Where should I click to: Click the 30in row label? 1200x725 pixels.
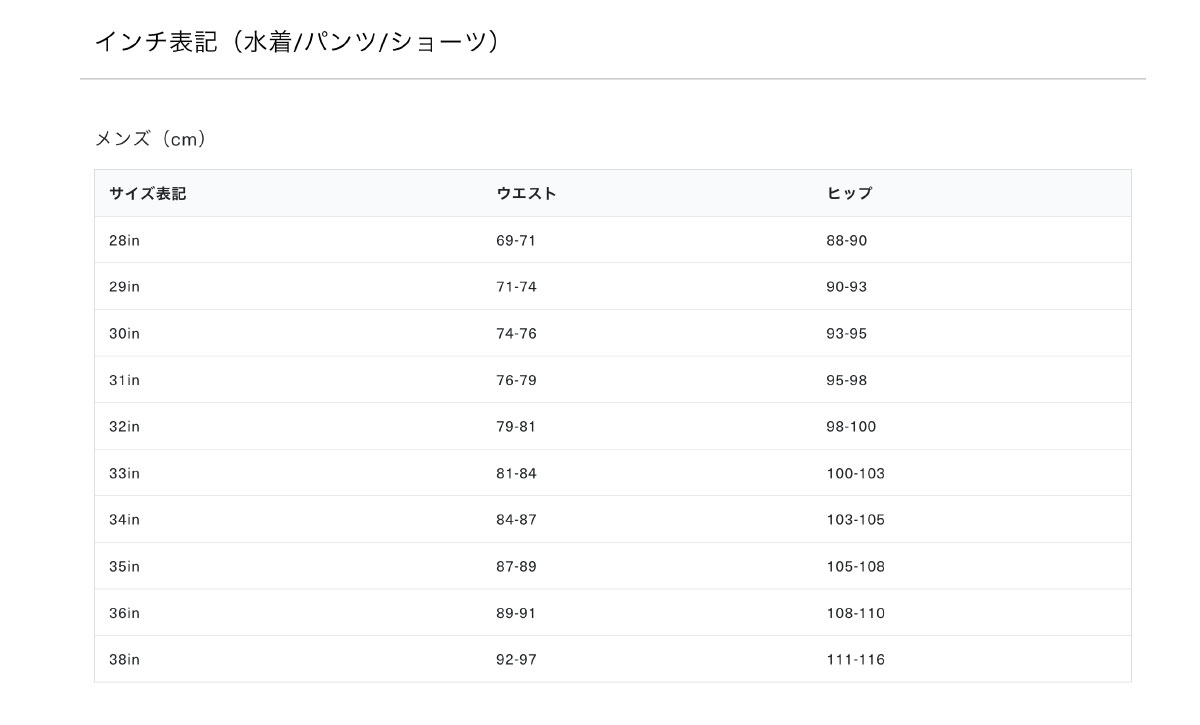[x=124, y=334]
